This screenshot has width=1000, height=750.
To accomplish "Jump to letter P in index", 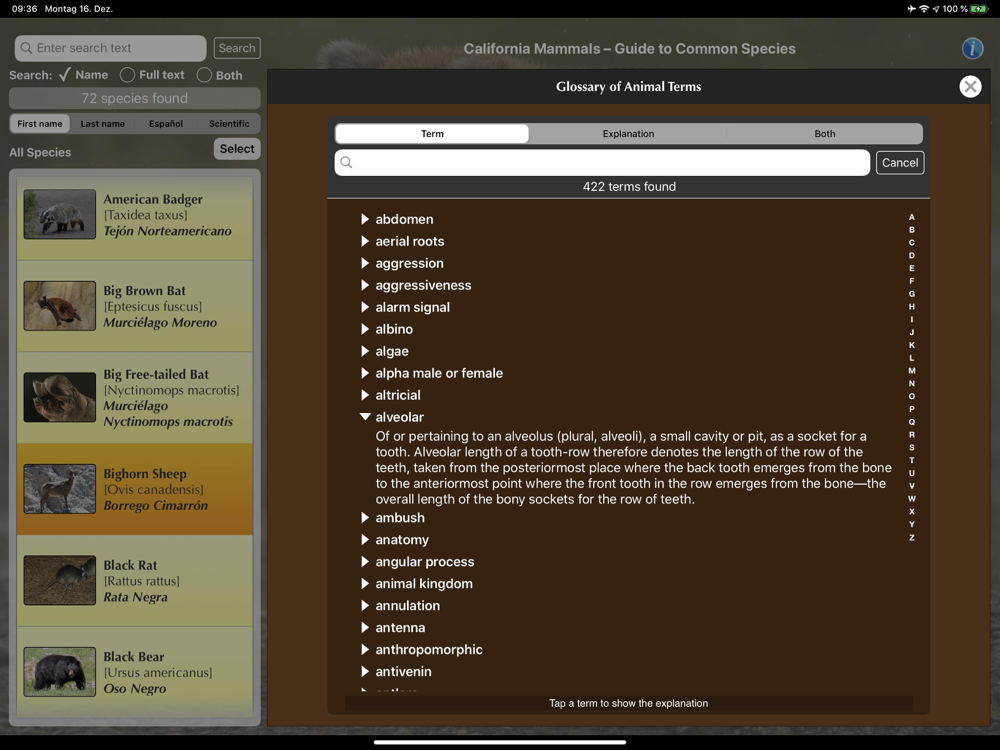I will point(911,409).
